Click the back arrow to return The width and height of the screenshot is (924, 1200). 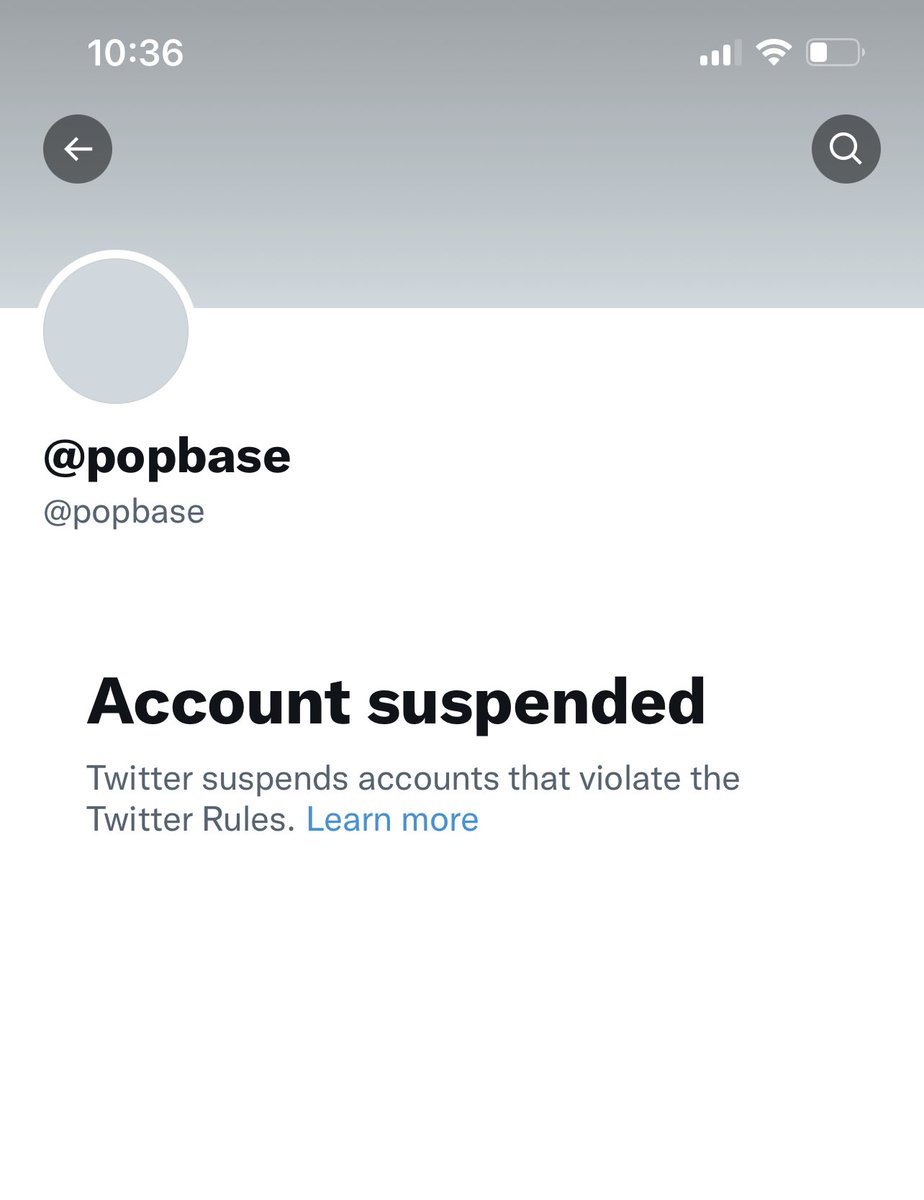(77, 148)
